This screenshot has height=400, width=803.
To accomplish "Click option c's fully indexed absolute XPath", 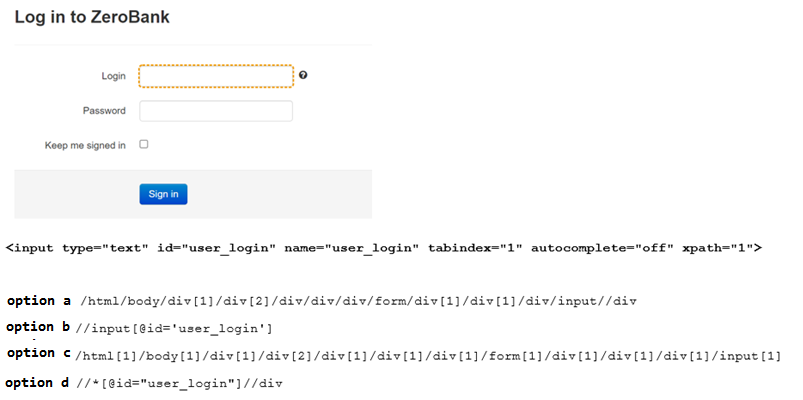I will 428,356.
